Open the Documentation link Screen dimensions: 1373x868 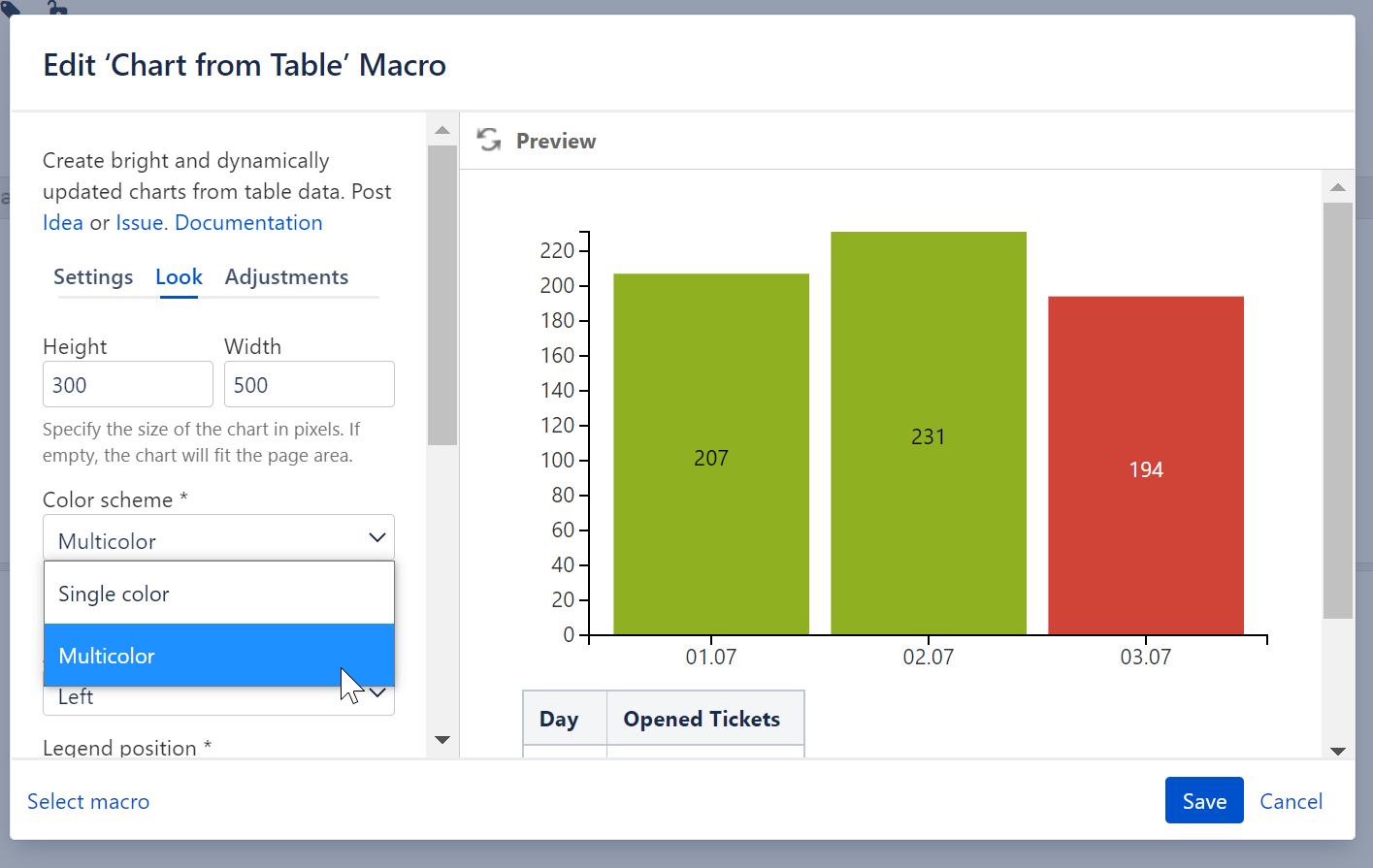tap(248, 223)
